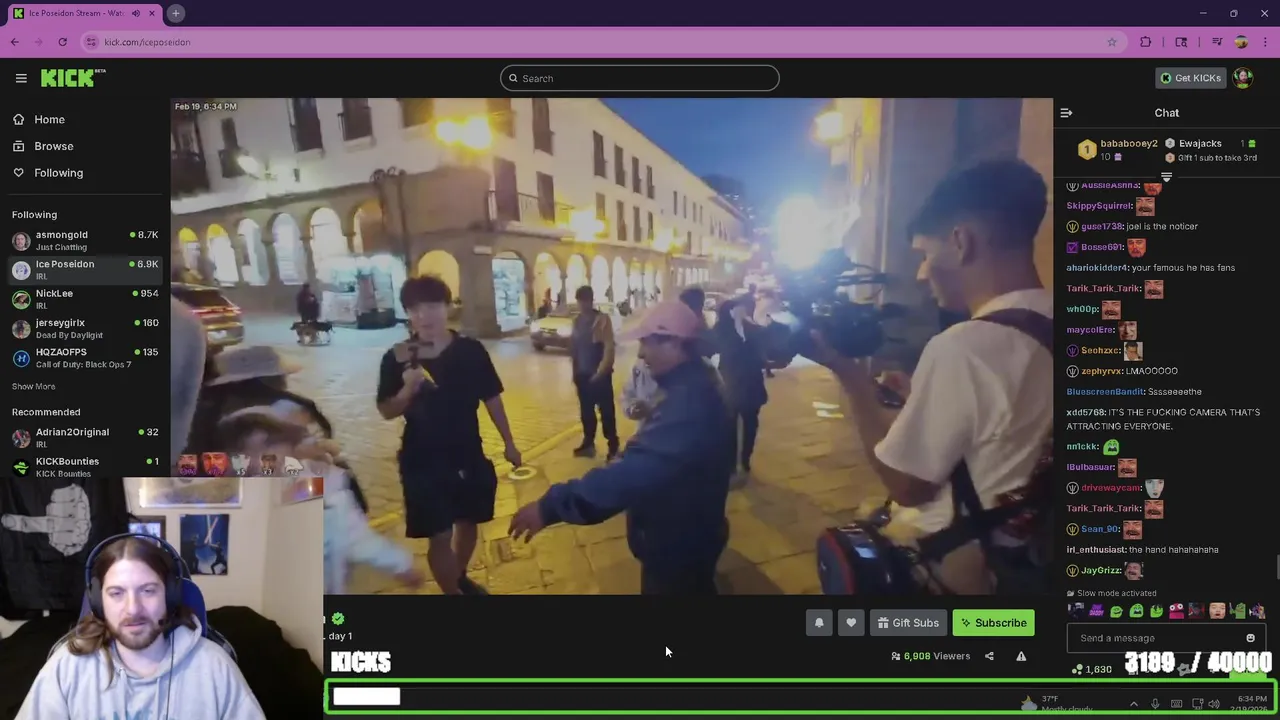Open the taskbar volume icon
The height and width of the screenshot is (720, 1280).
(x=1214, y=704)
